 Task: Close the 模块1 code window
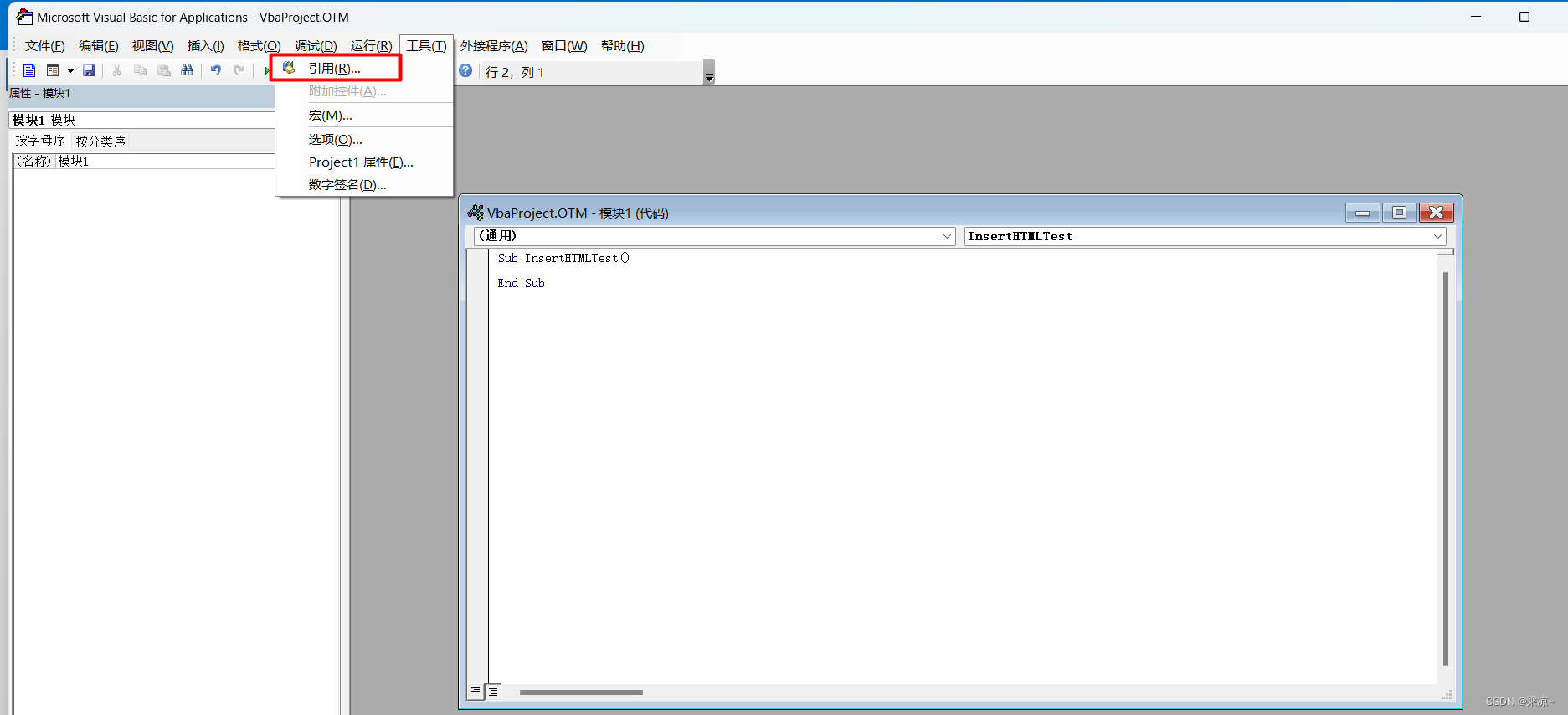(1436, 213)
